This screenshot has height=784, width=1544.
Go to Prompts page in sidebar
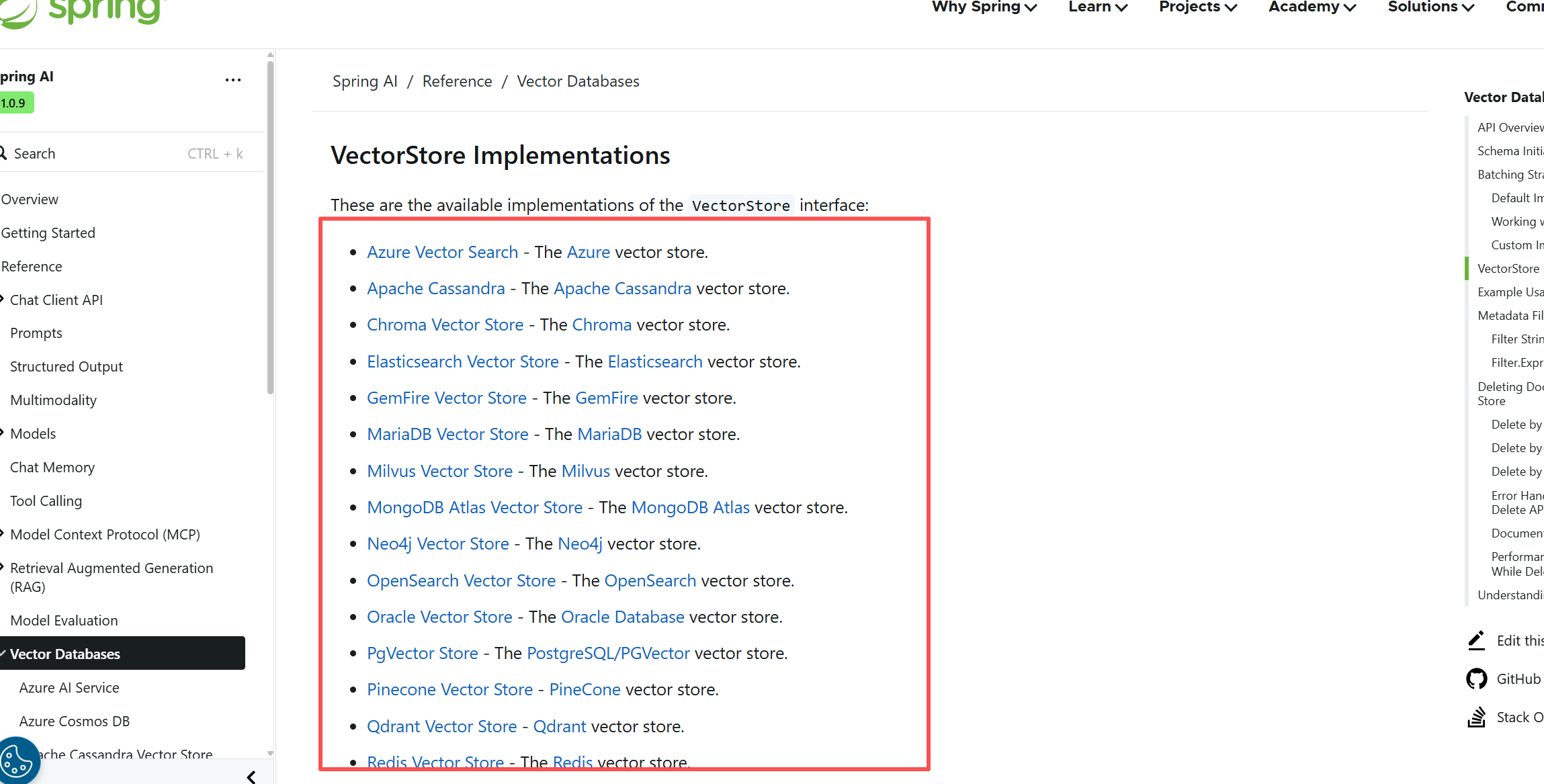[36, 333]
